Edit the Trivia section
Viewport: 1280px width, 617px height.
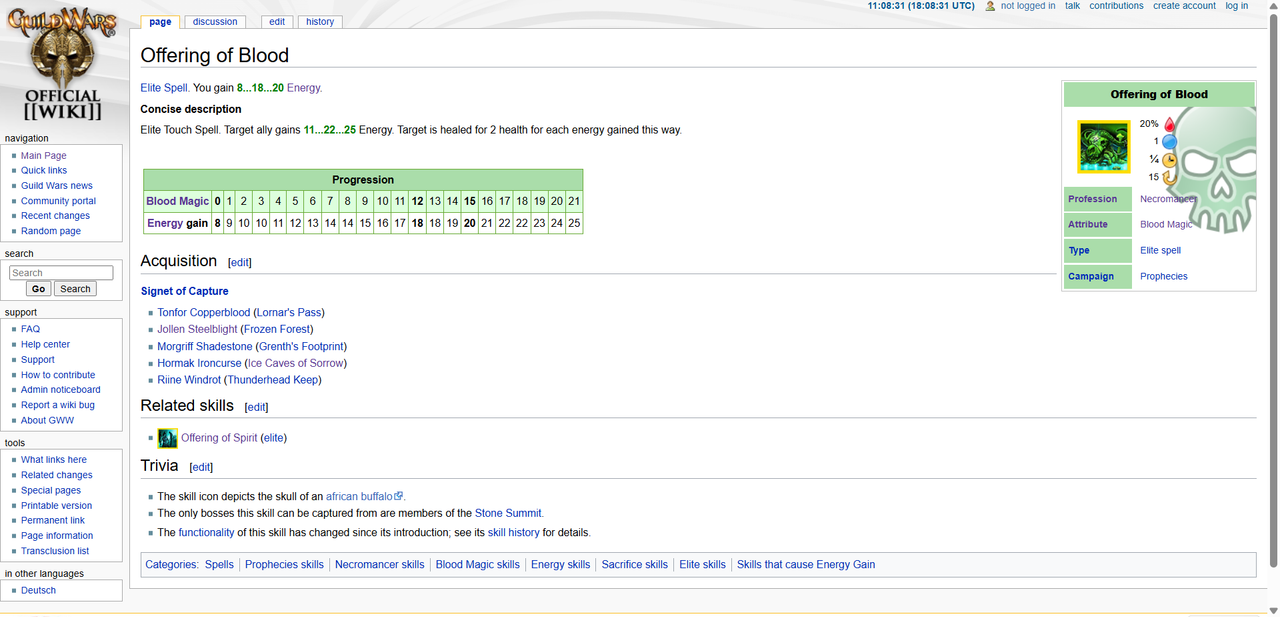(201, 467)
